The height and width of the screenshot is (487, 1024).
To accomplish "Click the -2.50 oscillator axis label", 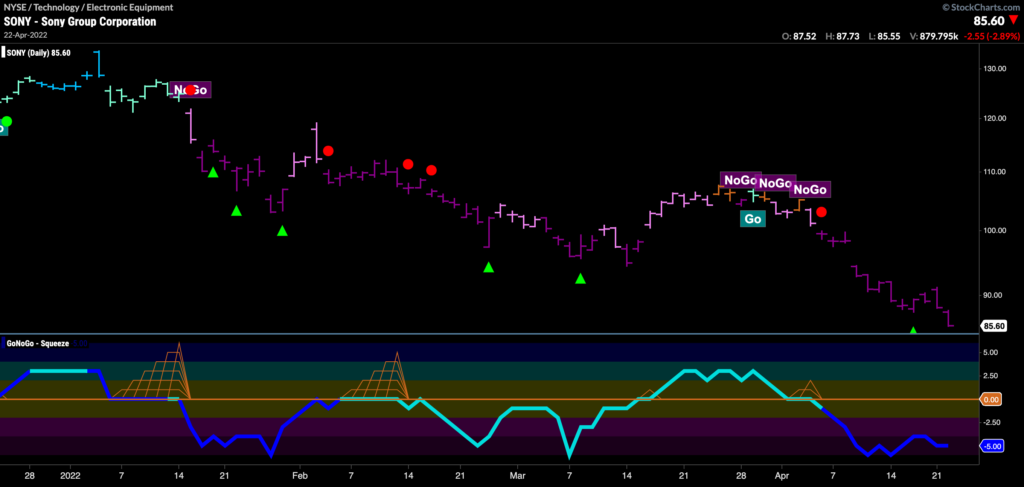I will (993, 422).
